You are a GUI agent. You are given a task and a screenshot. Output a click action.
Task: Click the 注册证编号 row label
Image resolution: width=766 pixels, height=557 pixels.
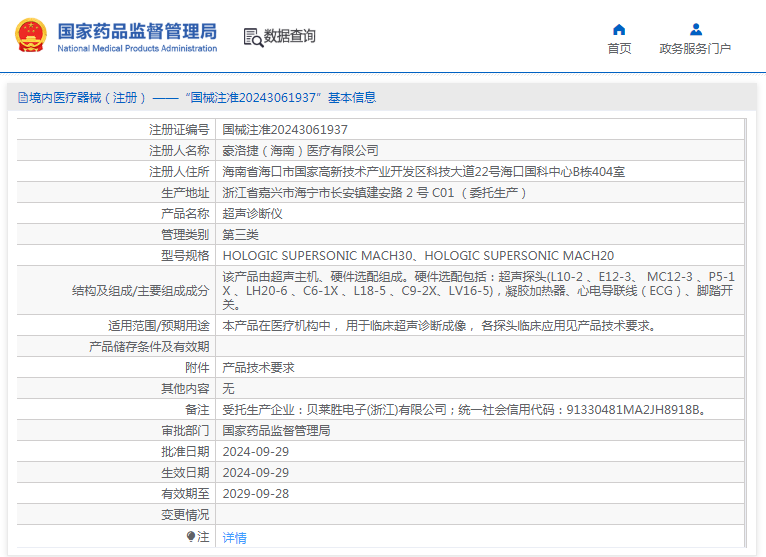tap(179, 129)
